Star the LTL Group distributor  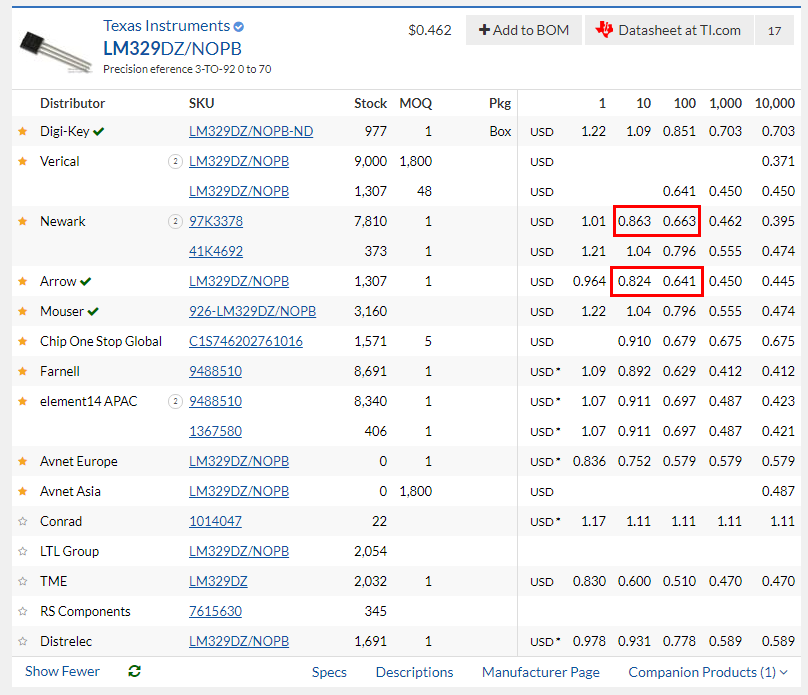(x=23, y=551)
